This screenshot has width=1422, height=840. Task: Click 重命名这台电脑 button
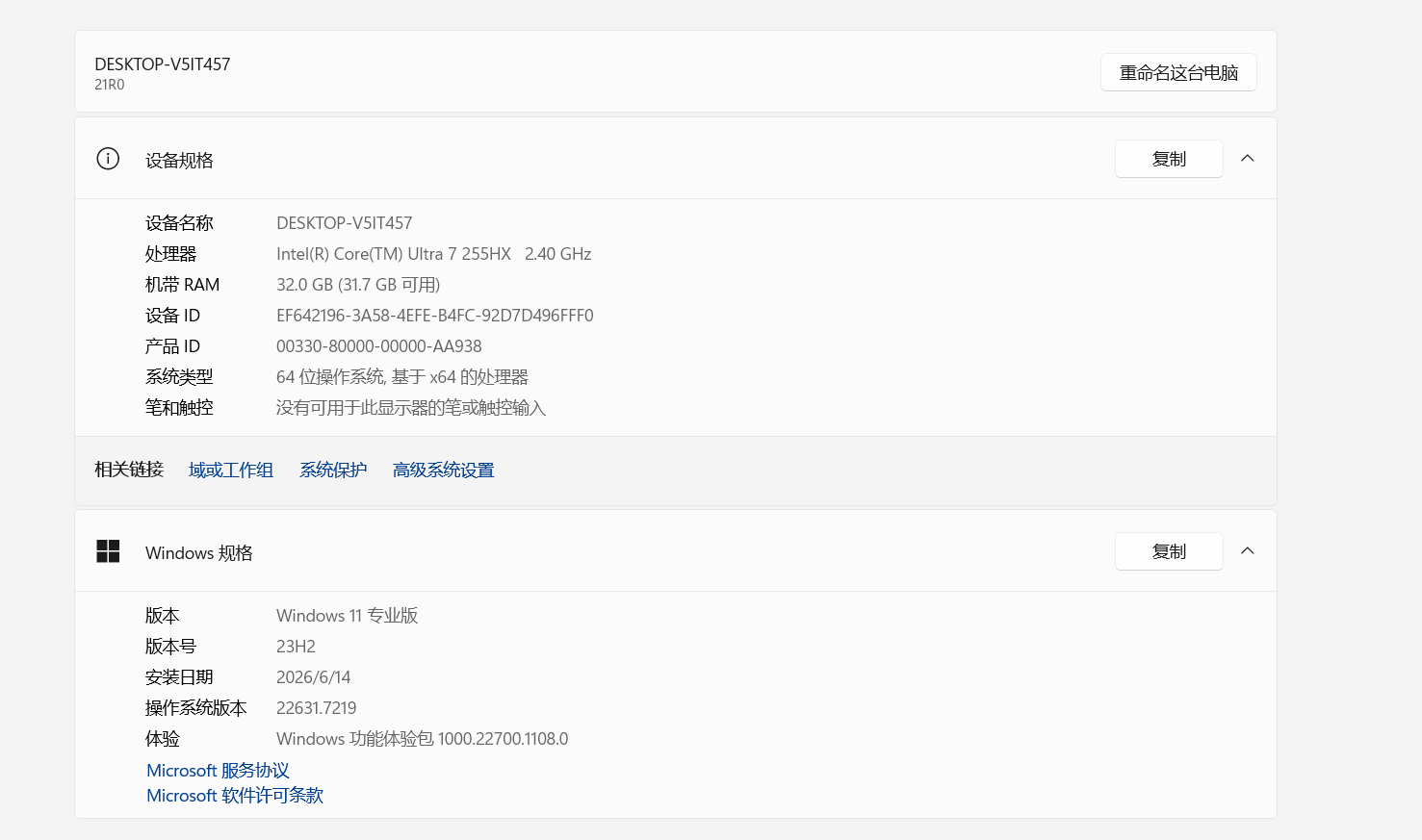coord(1178,72)
